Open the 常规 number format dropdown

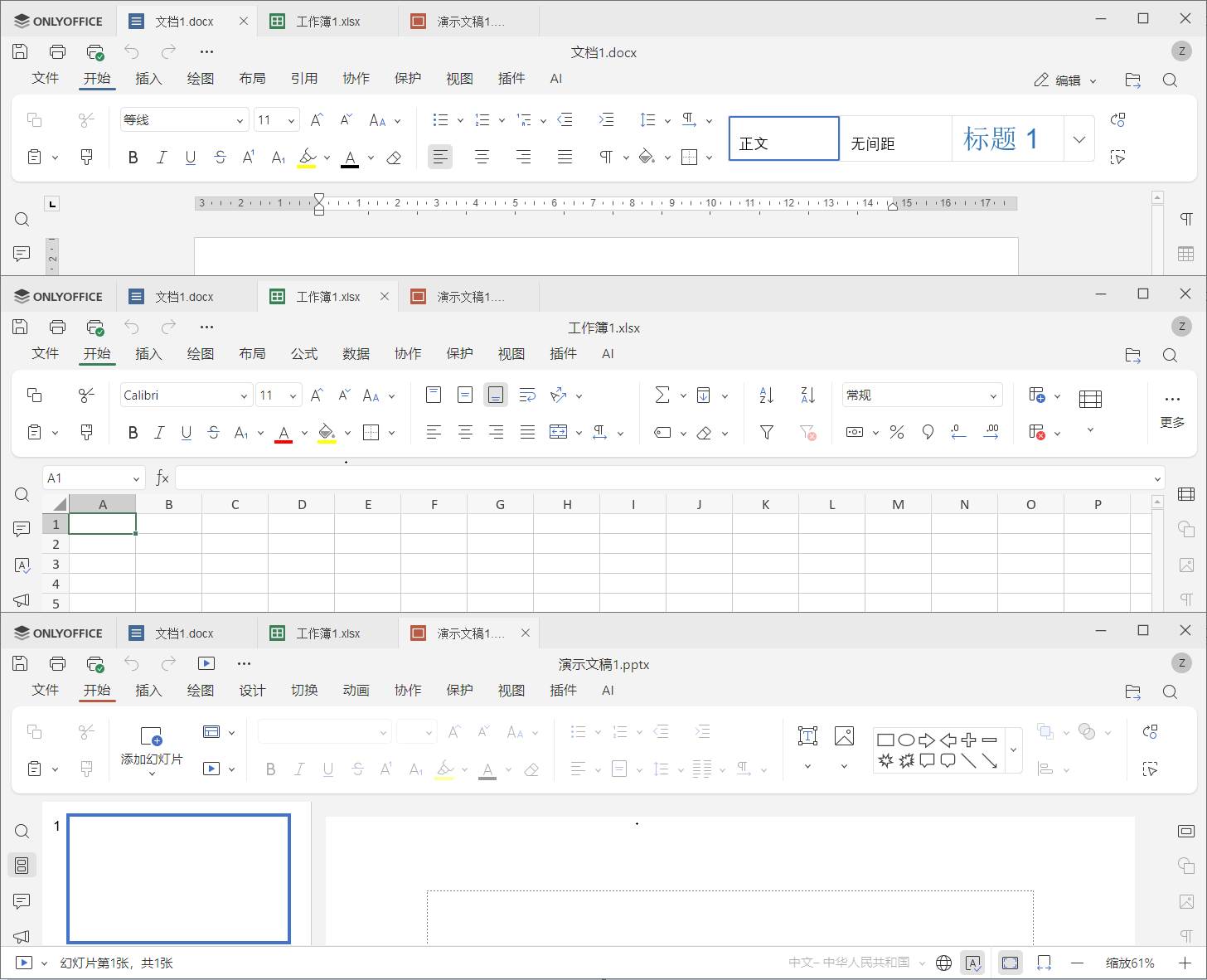(x=993, y=395)
